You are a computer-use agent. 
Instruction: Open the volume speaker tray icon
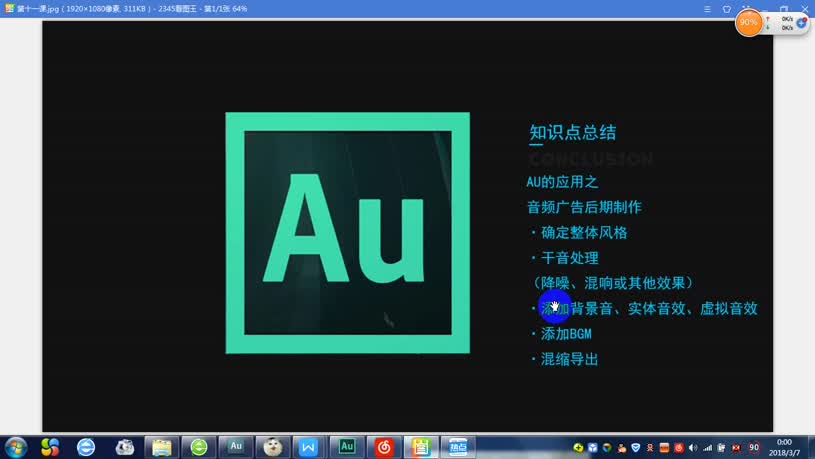coord(693,448)
